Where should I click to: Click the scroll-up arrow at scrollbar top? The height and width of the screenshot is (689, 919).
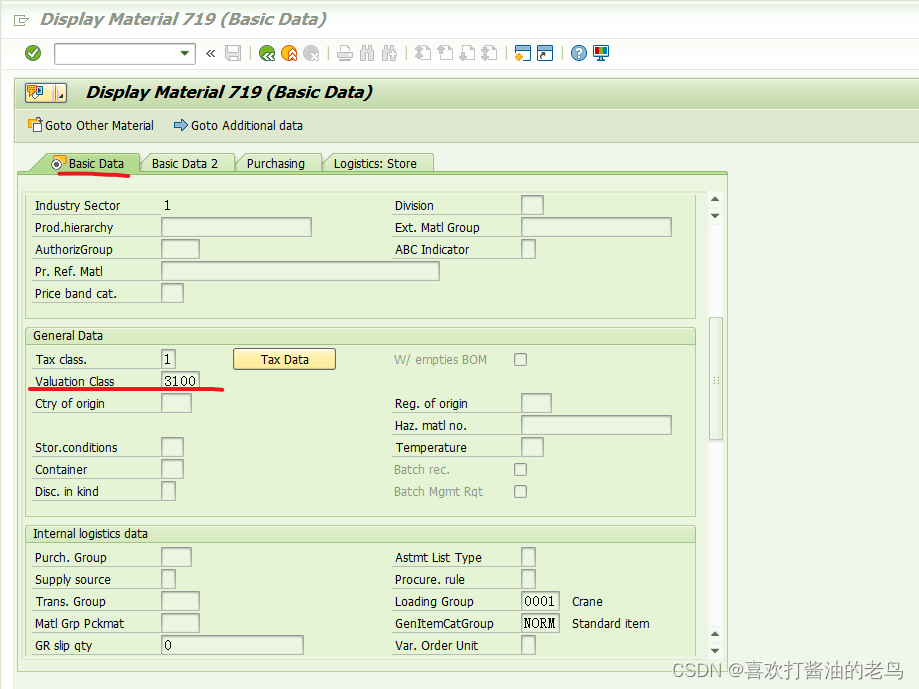[715, 200]
